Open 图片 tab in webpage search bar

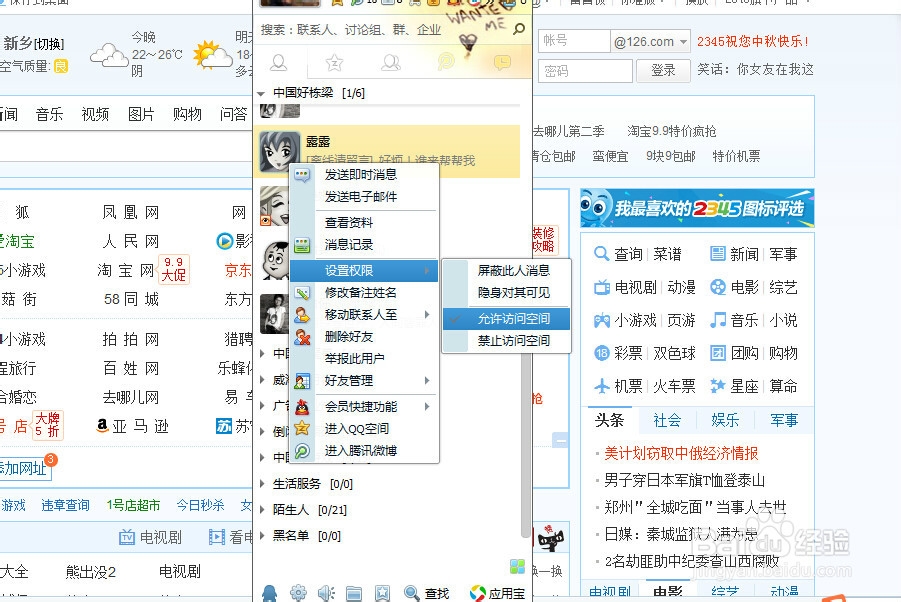(141, 114)
